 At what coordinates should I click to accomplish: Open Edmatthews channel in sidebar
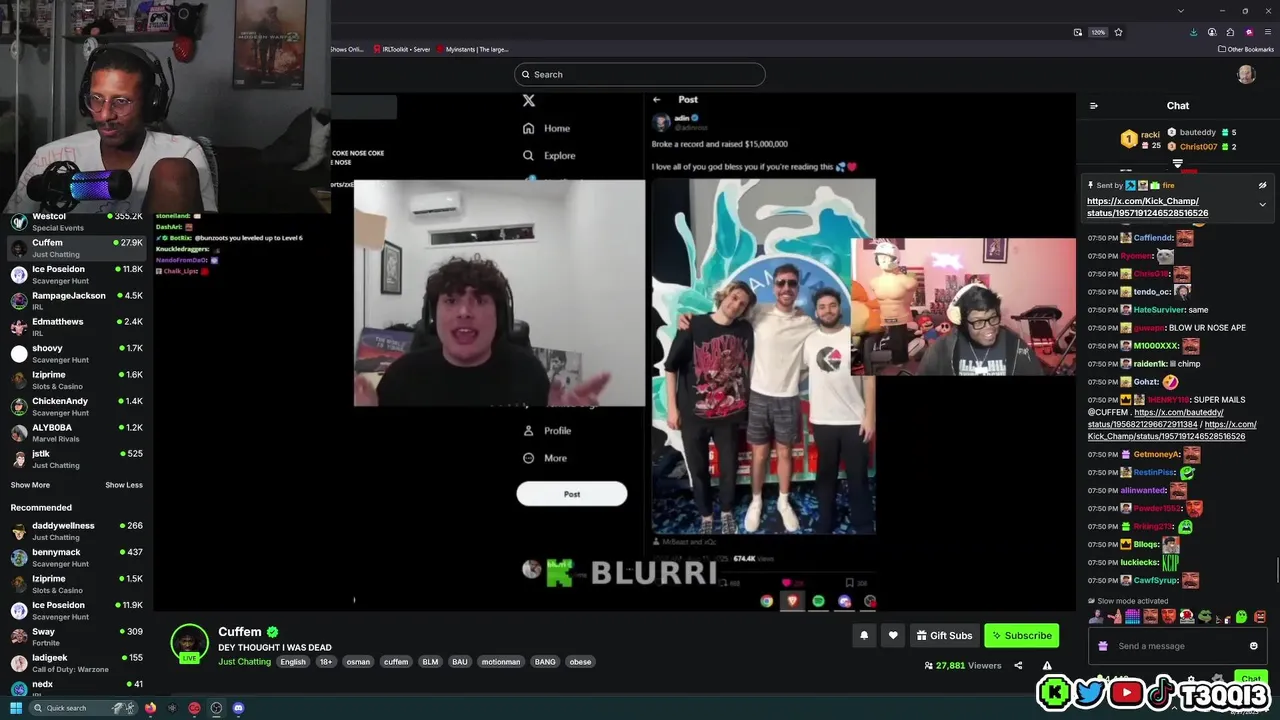(x=76, y=327)
